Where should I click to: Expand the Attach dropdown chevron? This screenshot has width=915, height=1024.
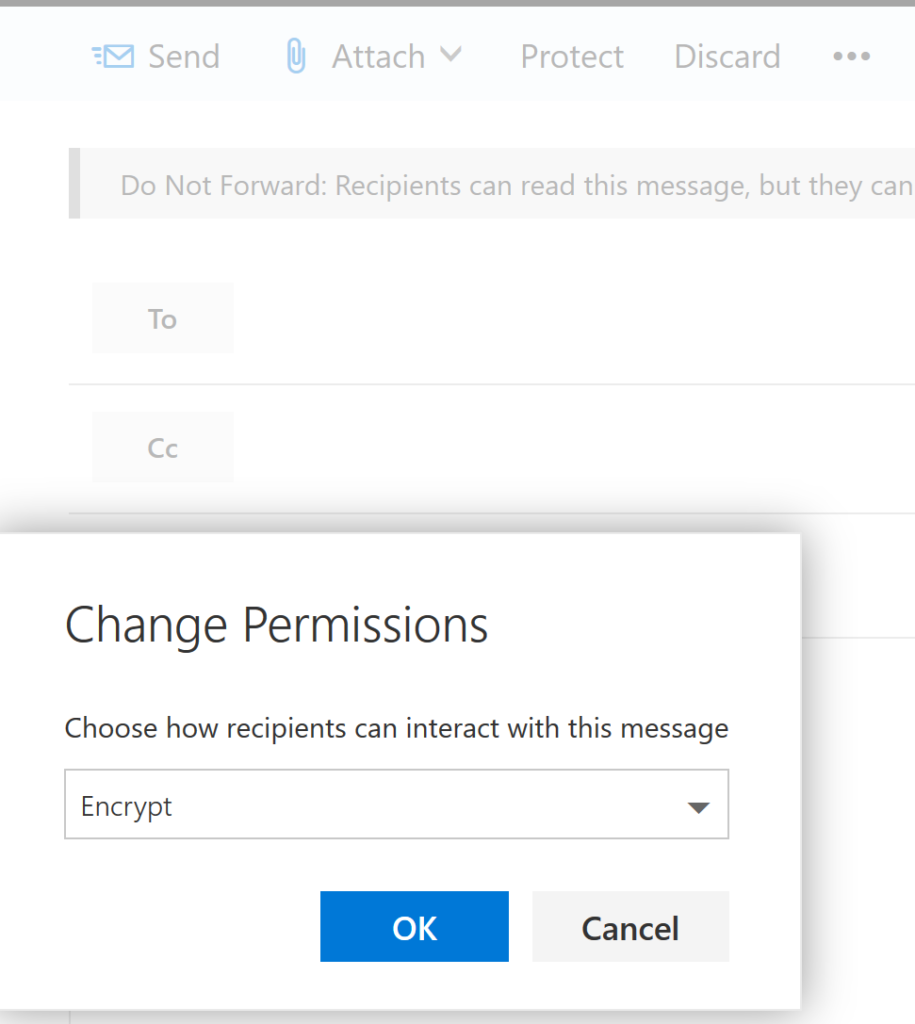click(452, 57)
